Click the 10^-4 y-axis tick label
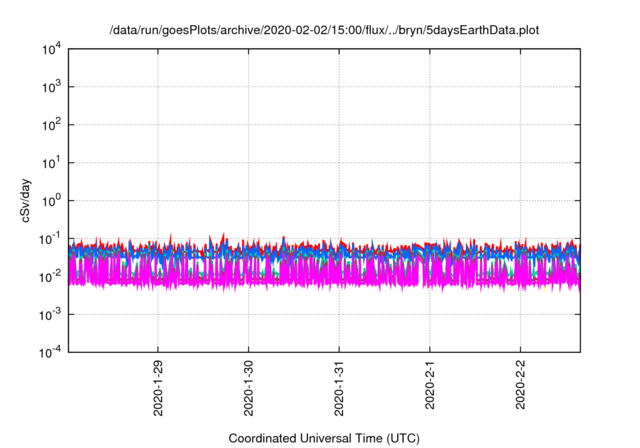 pos(51,352)
